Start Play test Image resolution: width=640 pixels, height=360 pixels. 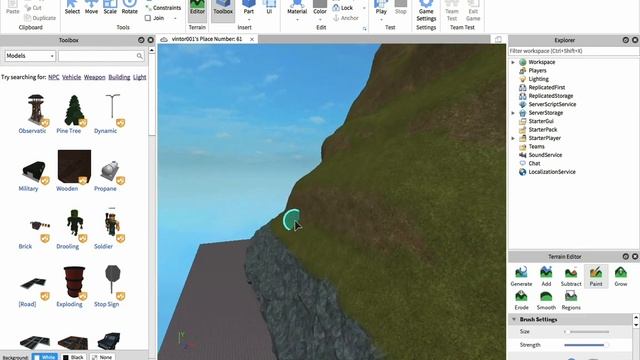tap(381, 7)
